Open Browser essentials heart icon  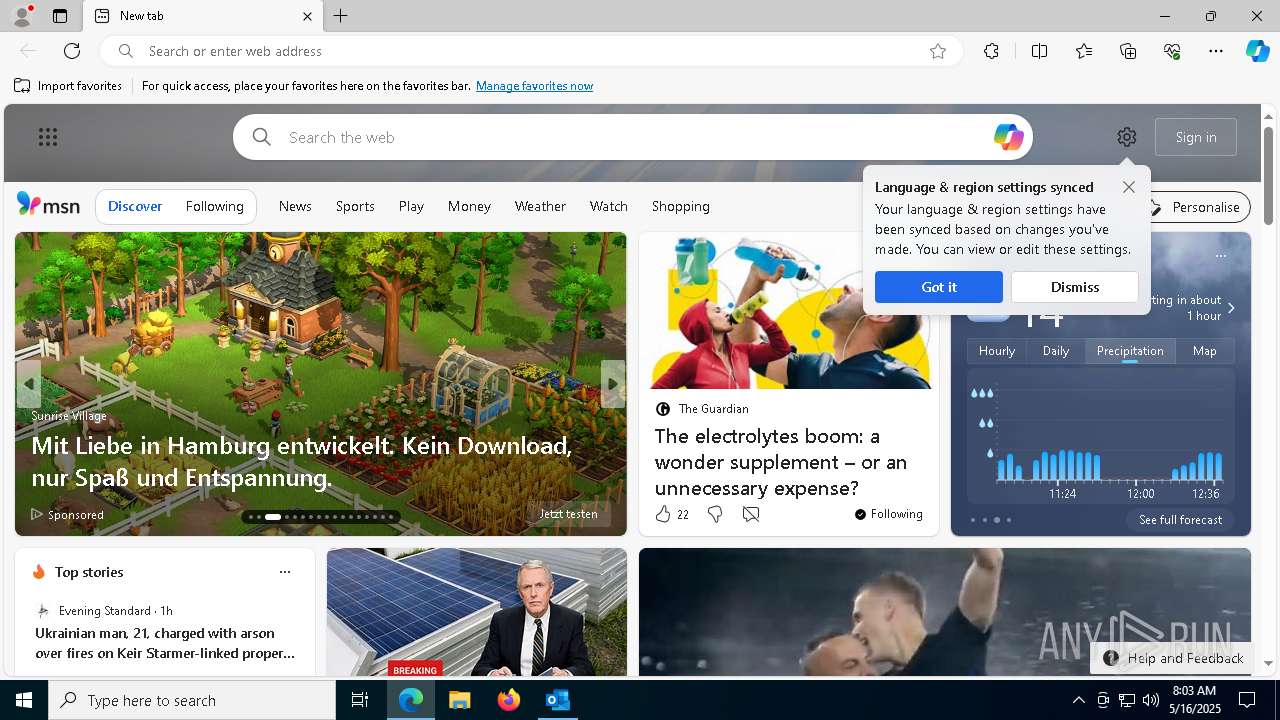[x=1172, y=51]
